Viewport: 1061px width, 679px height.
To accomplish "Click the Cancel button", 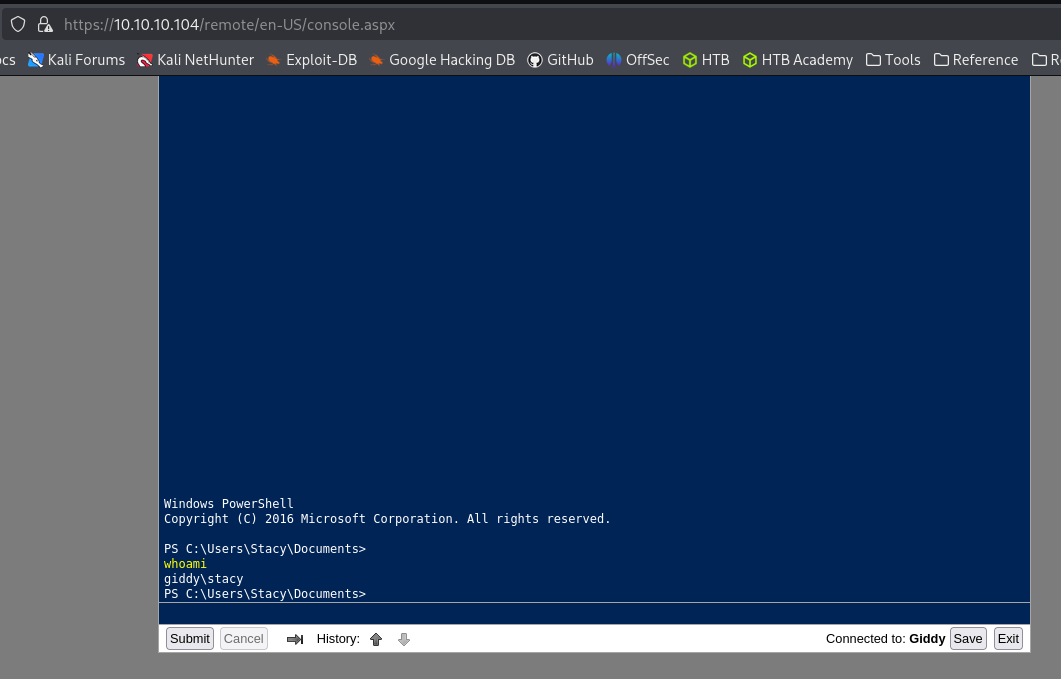I will [244, 638].
